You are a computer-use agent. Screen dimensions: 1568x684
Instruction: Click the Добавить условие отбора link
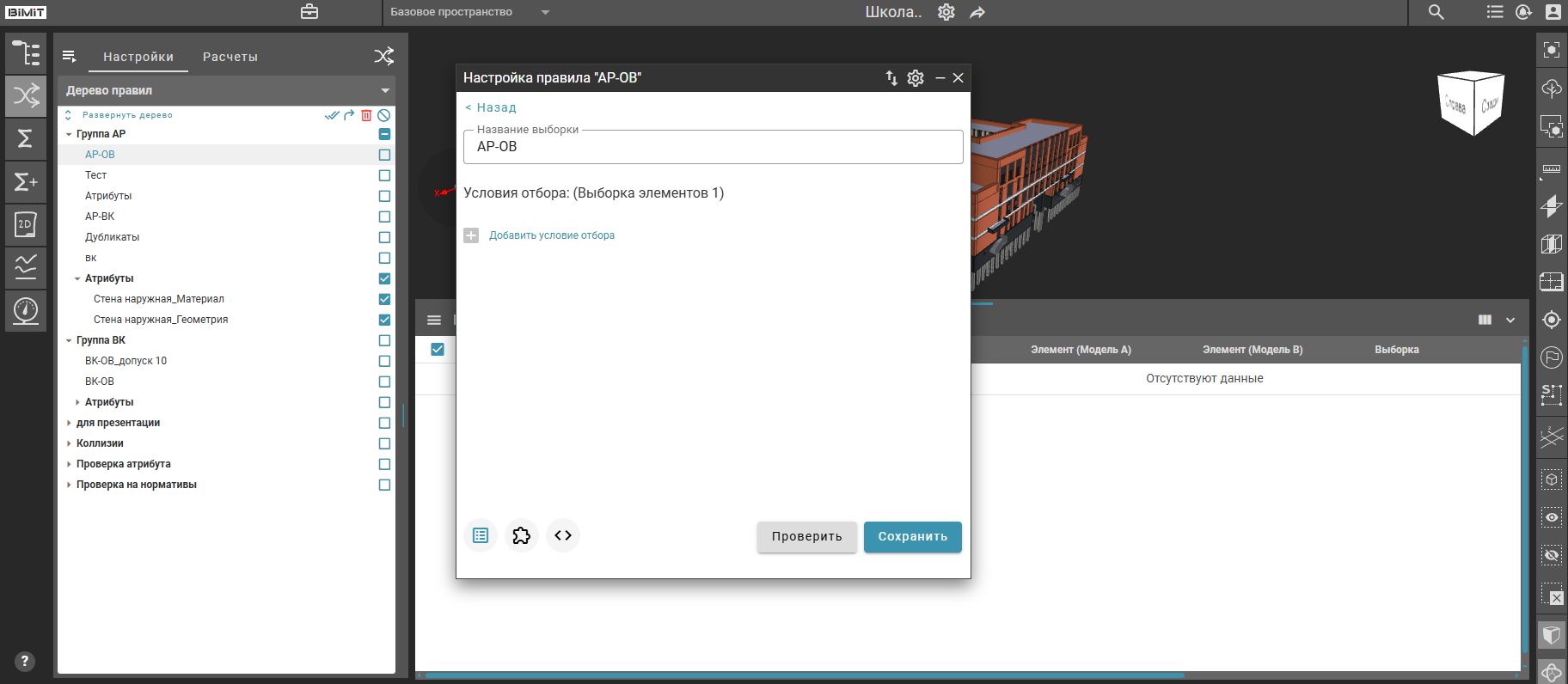551,235
